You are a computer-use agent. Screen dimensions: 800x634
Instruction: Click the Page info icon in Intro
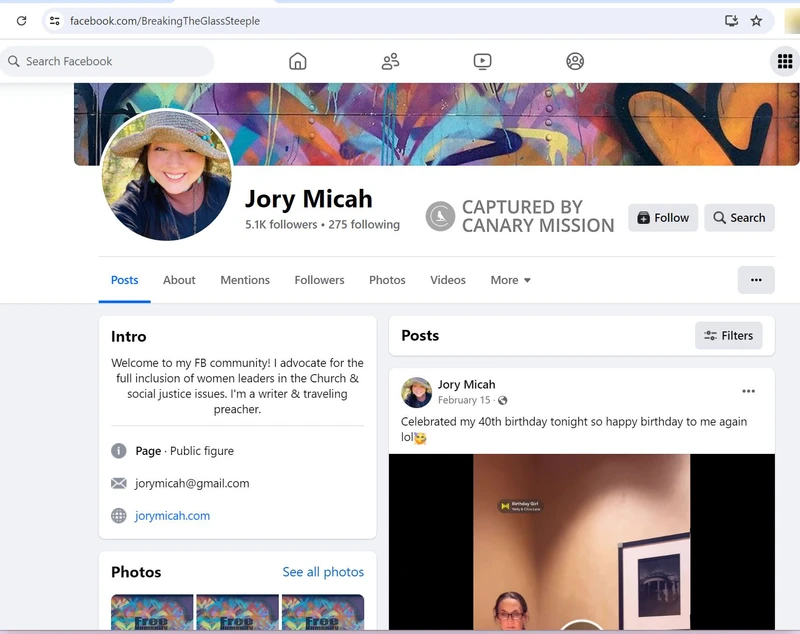coord(118,451)
